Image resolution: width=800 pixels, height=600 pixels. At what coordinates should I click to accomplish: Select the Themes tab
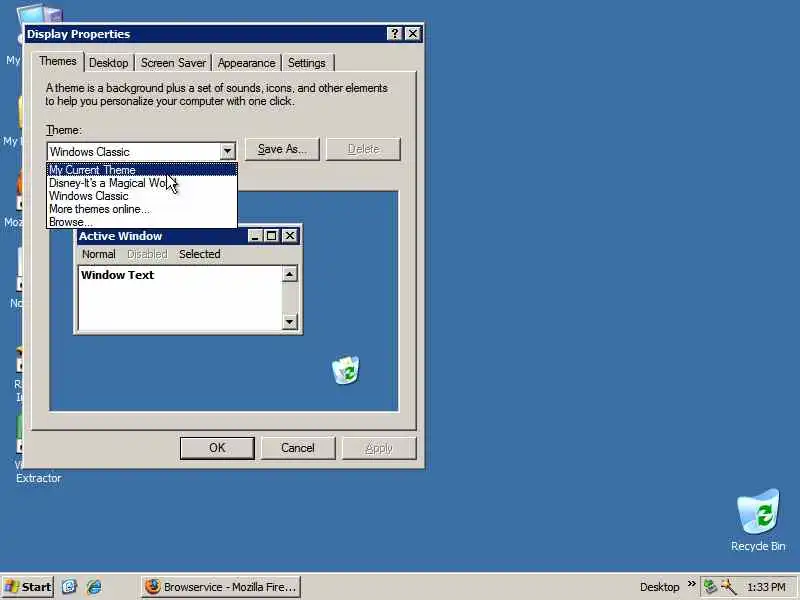pyautogui.click(x=58, y=61)
